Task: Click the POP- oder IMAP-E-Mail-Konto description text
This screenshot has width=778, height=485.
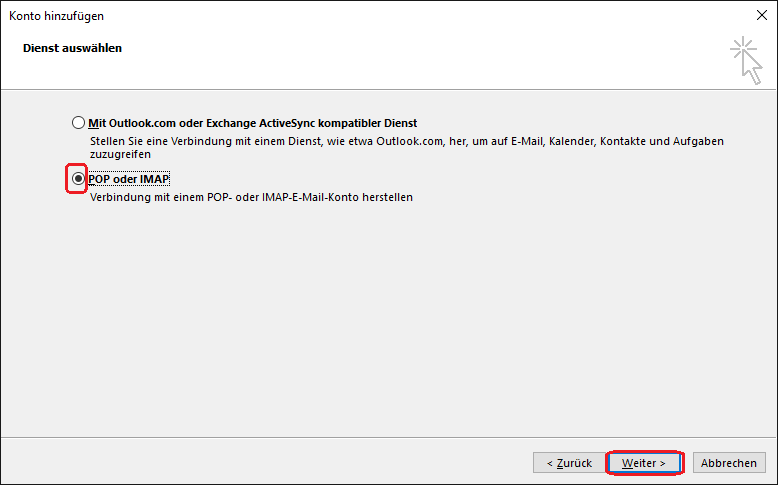Action: click(251, 197)
